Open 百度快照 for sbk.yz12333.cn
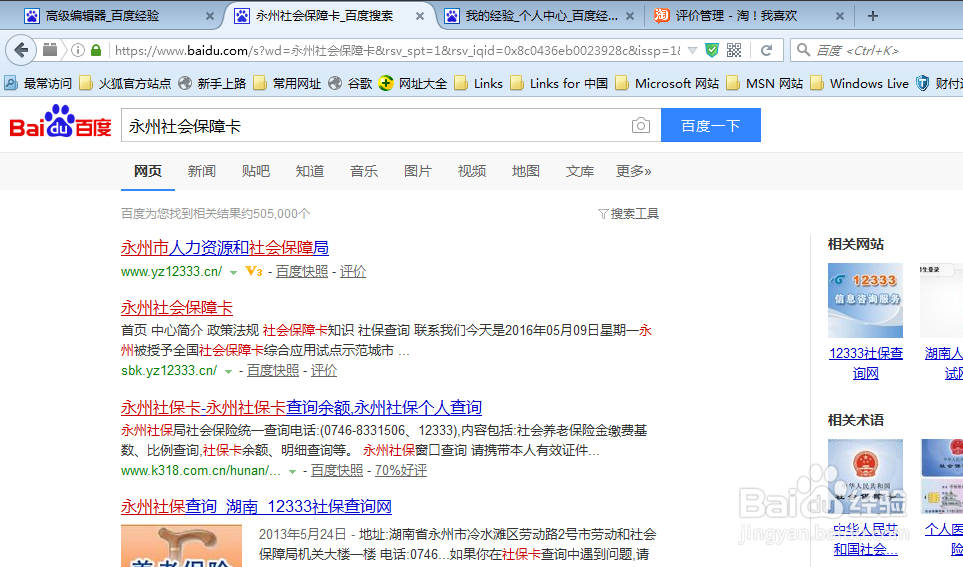 tap(273, 370)
